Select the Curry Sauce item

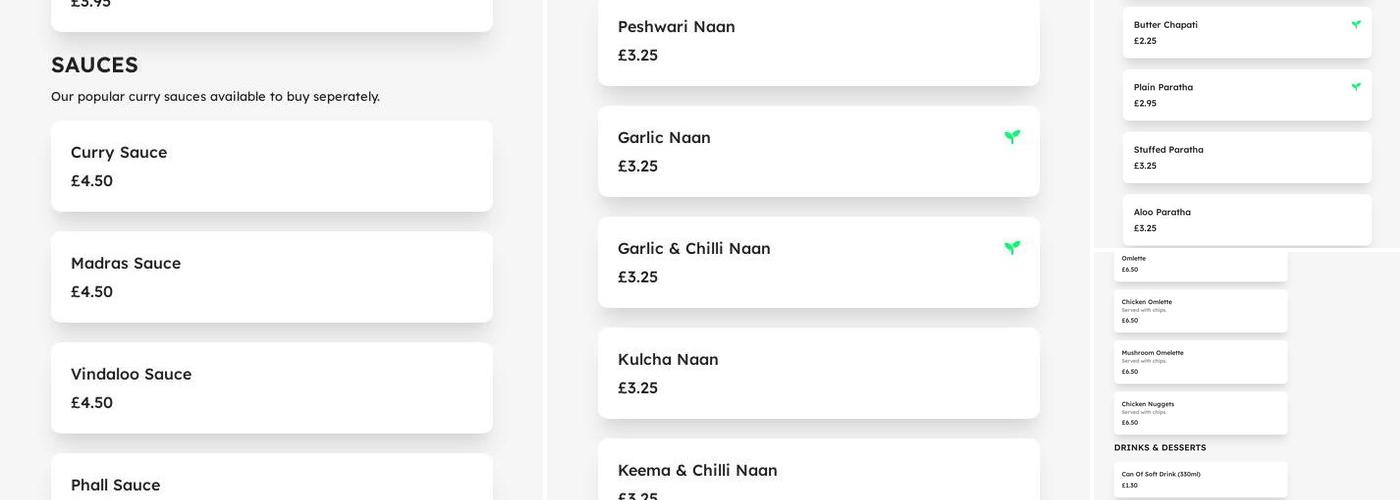[271, 166]
